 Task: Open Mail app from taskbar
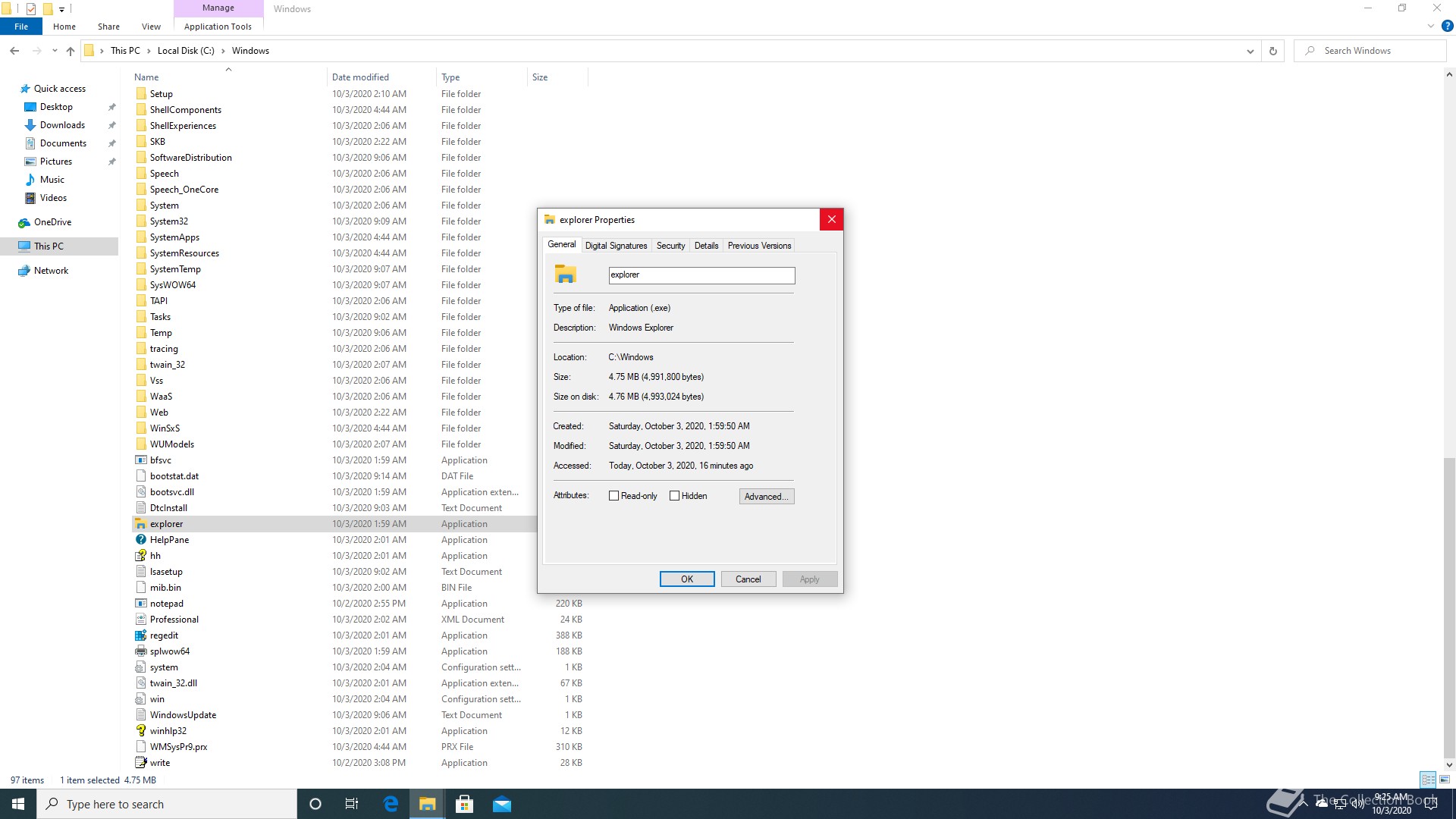click(x=502, y=804)
